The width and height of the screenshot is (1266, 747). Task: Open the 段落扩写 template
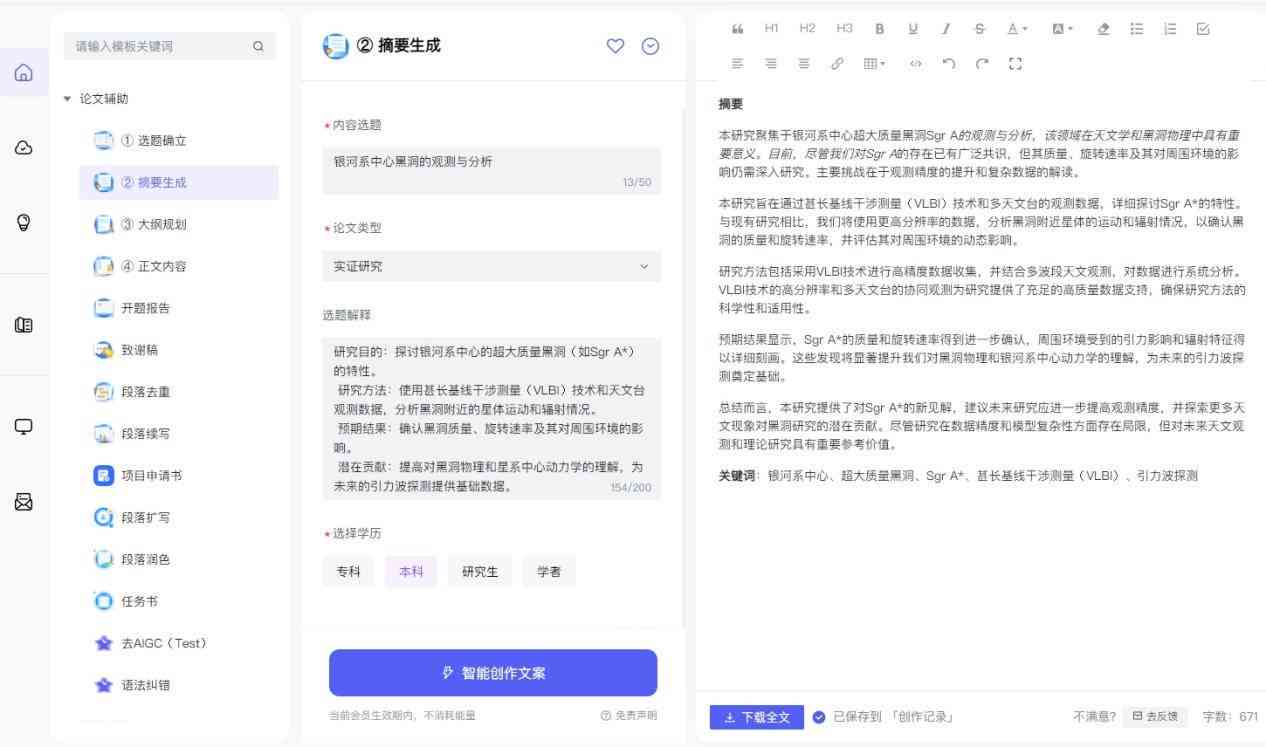[x=179, y=518]
